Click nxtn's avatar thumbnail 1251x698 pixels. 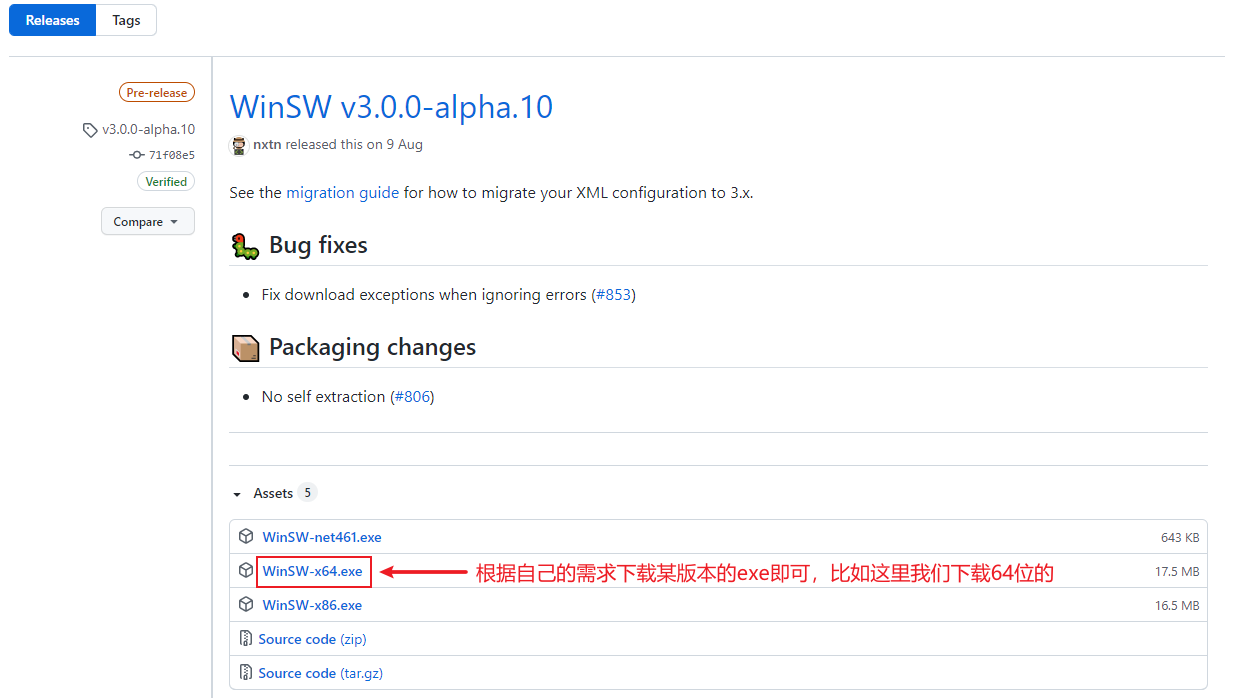239,145
